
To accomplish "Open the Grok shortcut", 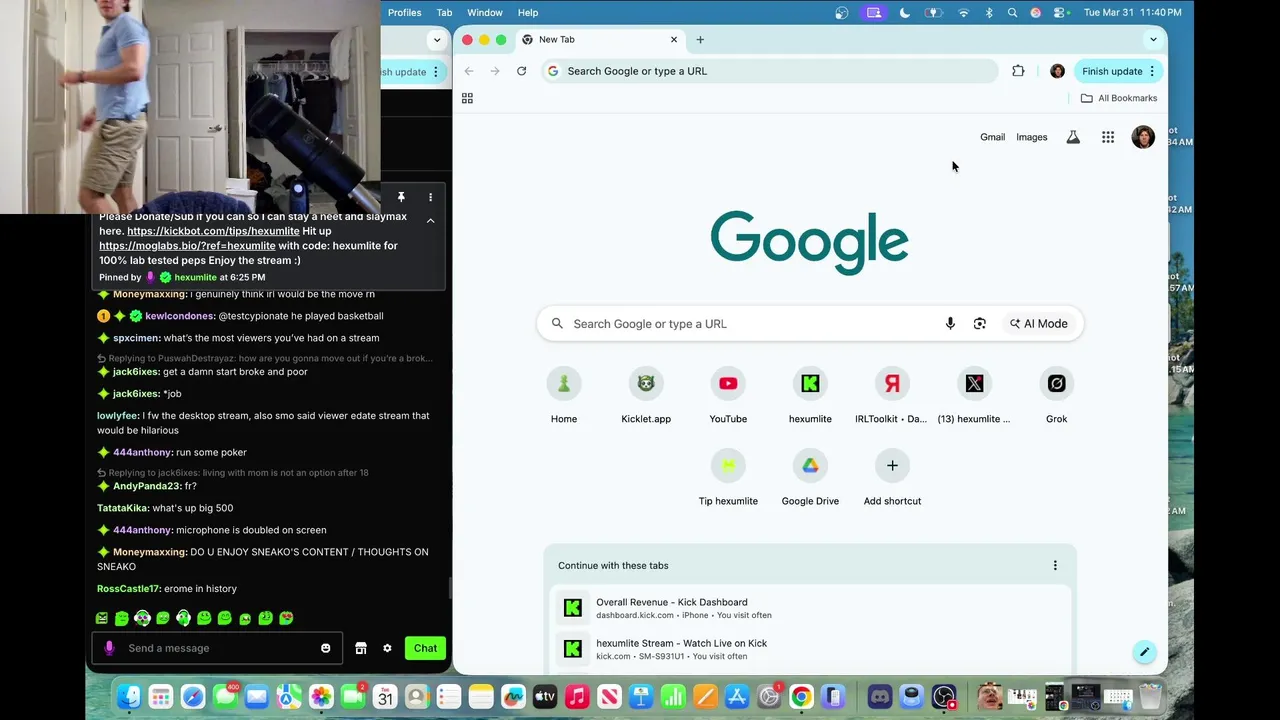I will pos(1056,396).
